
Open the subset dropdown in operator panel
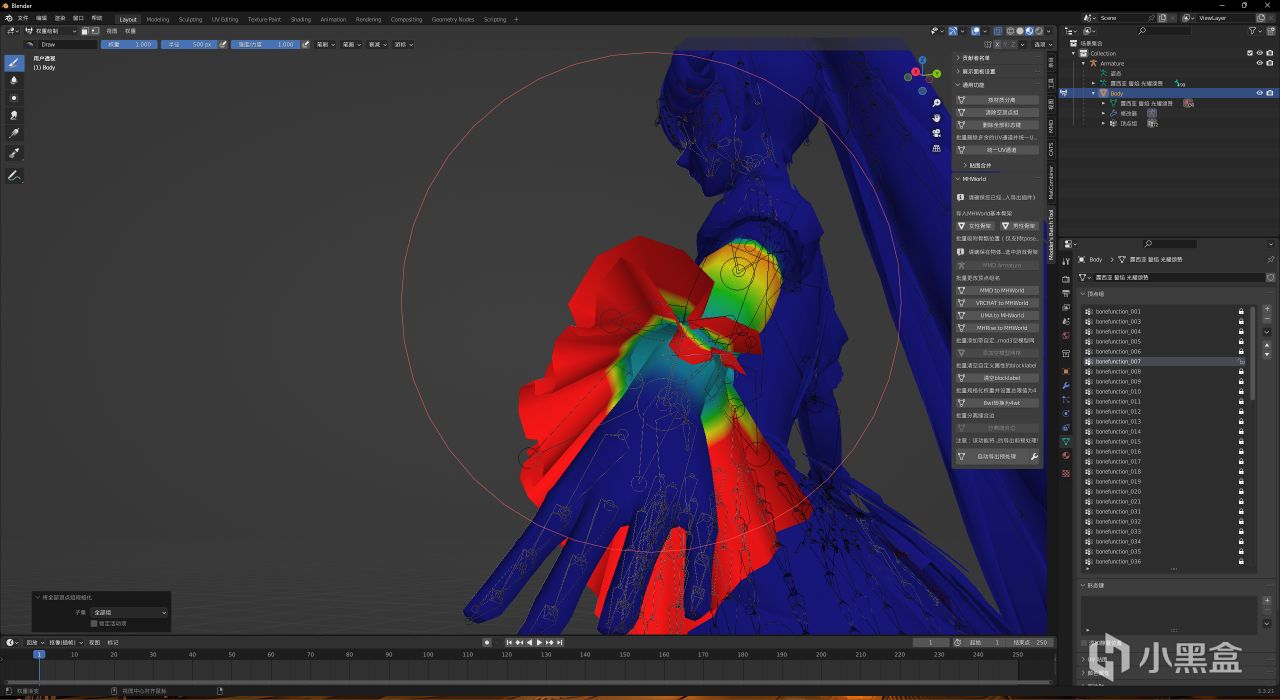(129, 612)
